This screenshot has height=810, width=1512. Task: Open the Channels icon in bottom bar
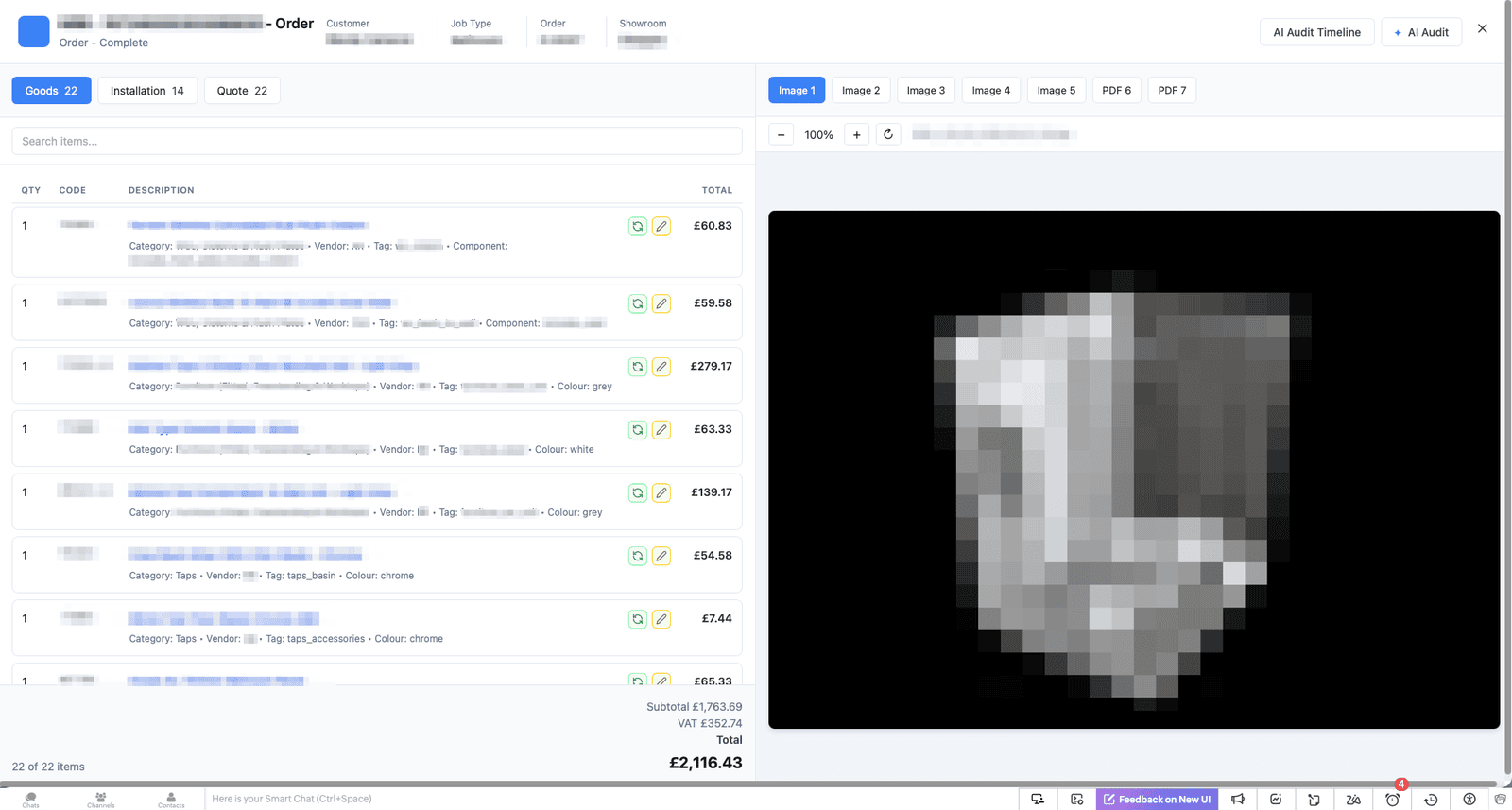point(100,800)
